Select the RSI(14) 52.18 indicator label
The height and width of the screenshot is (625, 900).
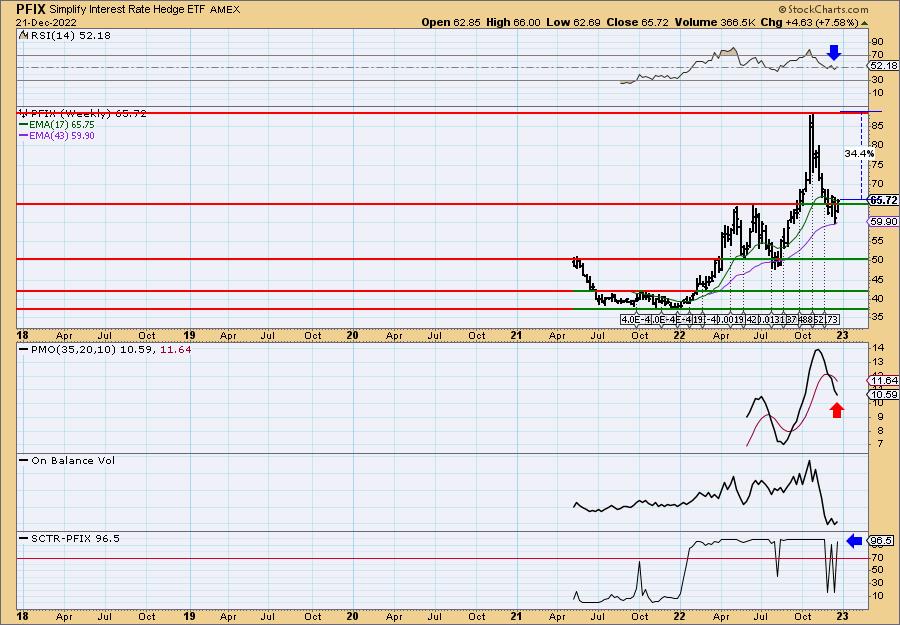69,36
